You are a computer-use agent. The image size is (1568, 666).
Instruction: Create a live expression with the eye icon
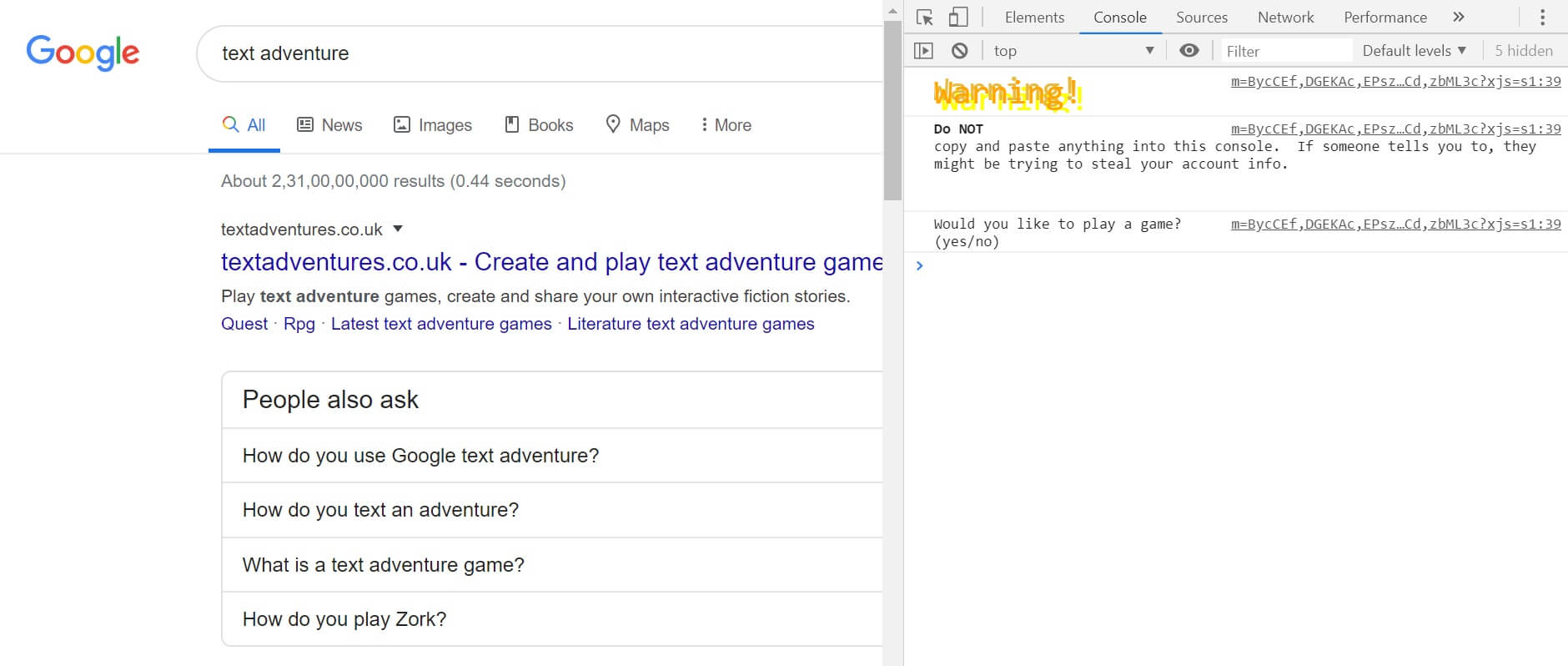pyautogui.click(x=1189, y=51)
